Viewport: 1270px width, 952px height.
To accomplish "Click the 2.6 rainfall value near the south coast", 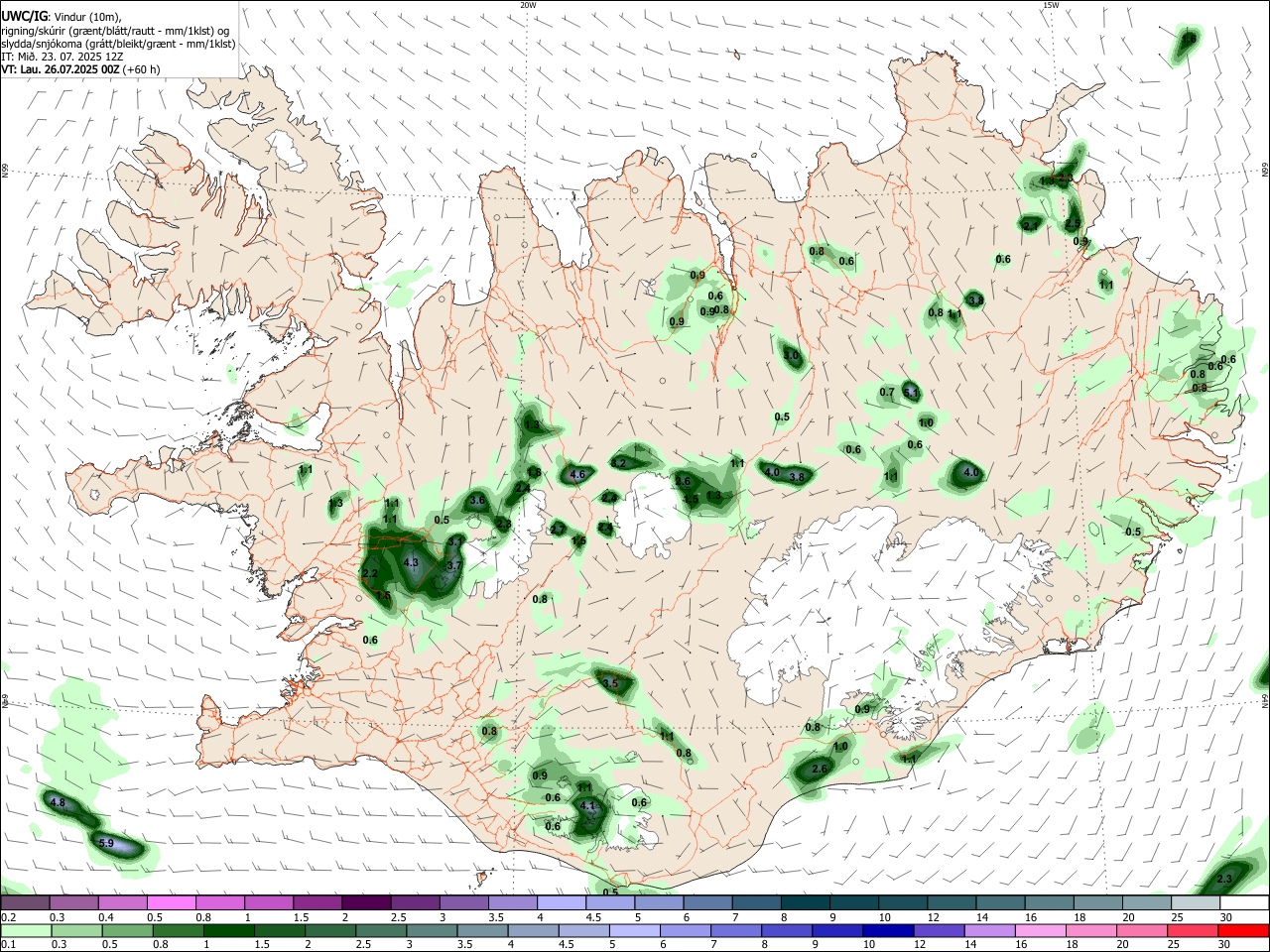I will [x=820, y=770].
